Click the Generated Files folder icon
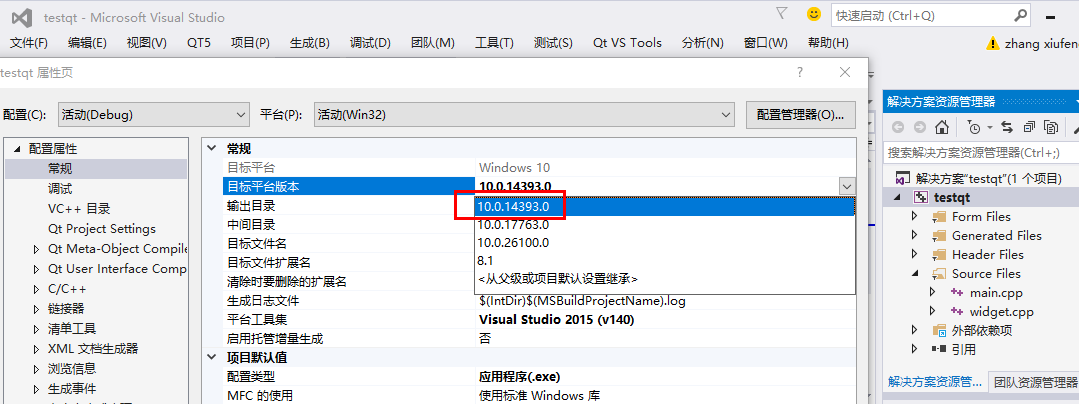This screenshot has height=404, width=1079. (939, 236)
